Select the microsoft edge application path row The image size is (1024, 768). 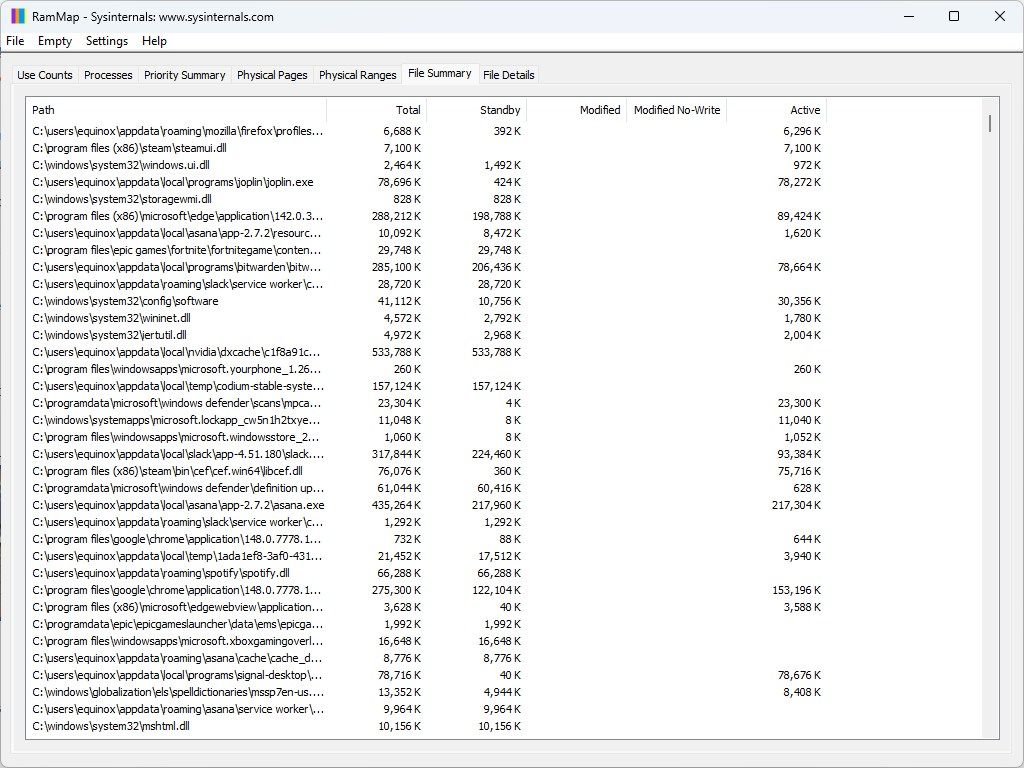coord(427,216)
